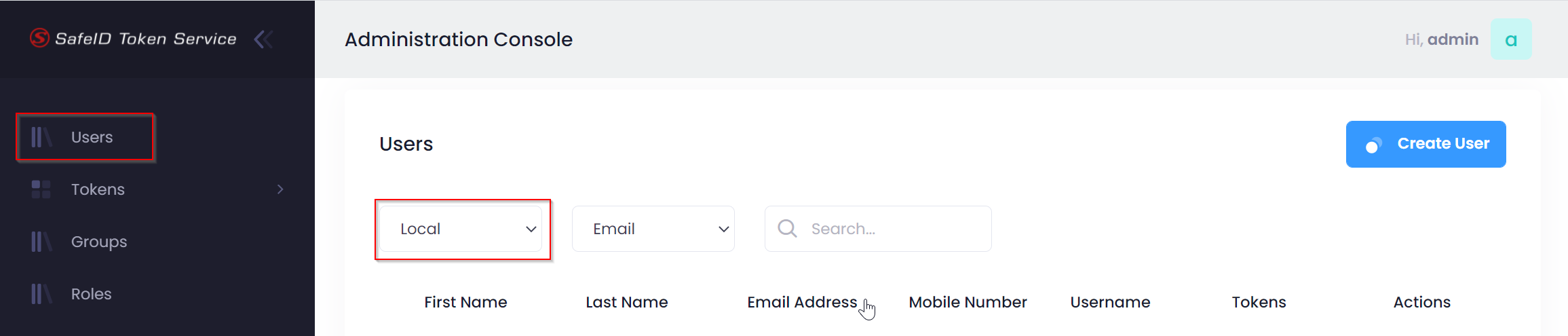Open the Users menu item
Image resolution: width=1568 pixels, height=336 pixels.
point(92,137)
